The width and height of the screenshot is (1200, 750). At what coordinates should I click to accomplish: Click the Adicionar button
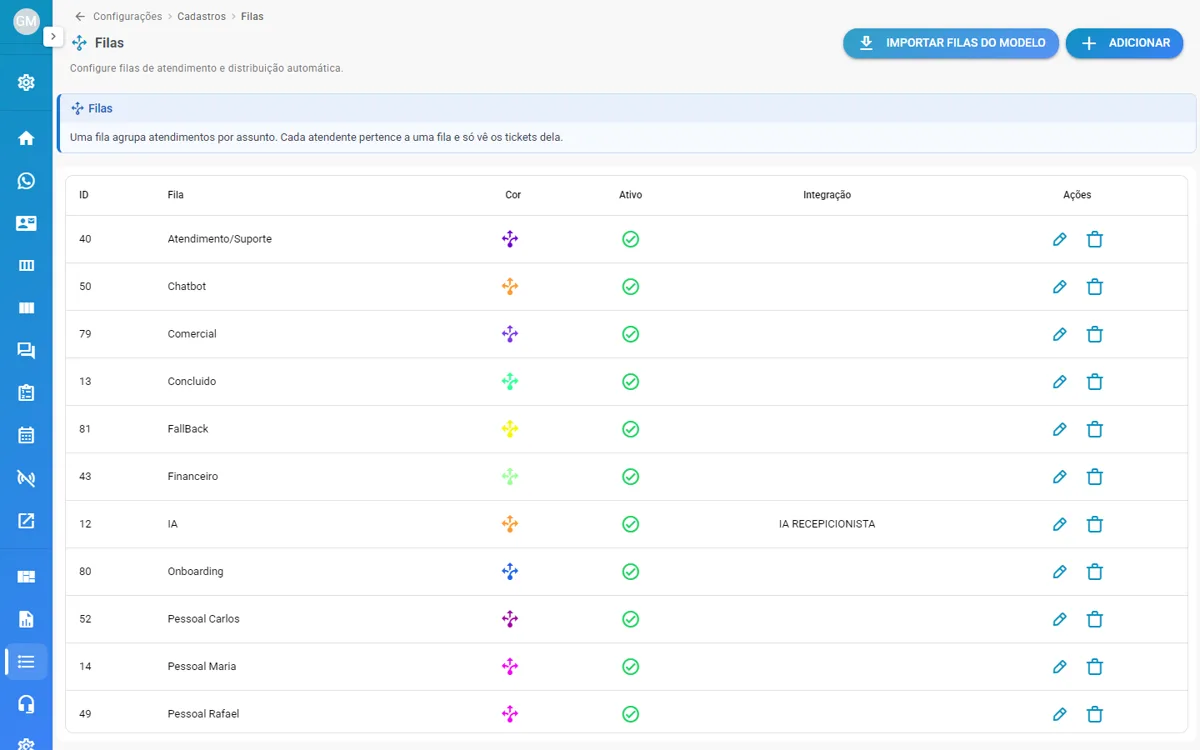coord(1124,43)
